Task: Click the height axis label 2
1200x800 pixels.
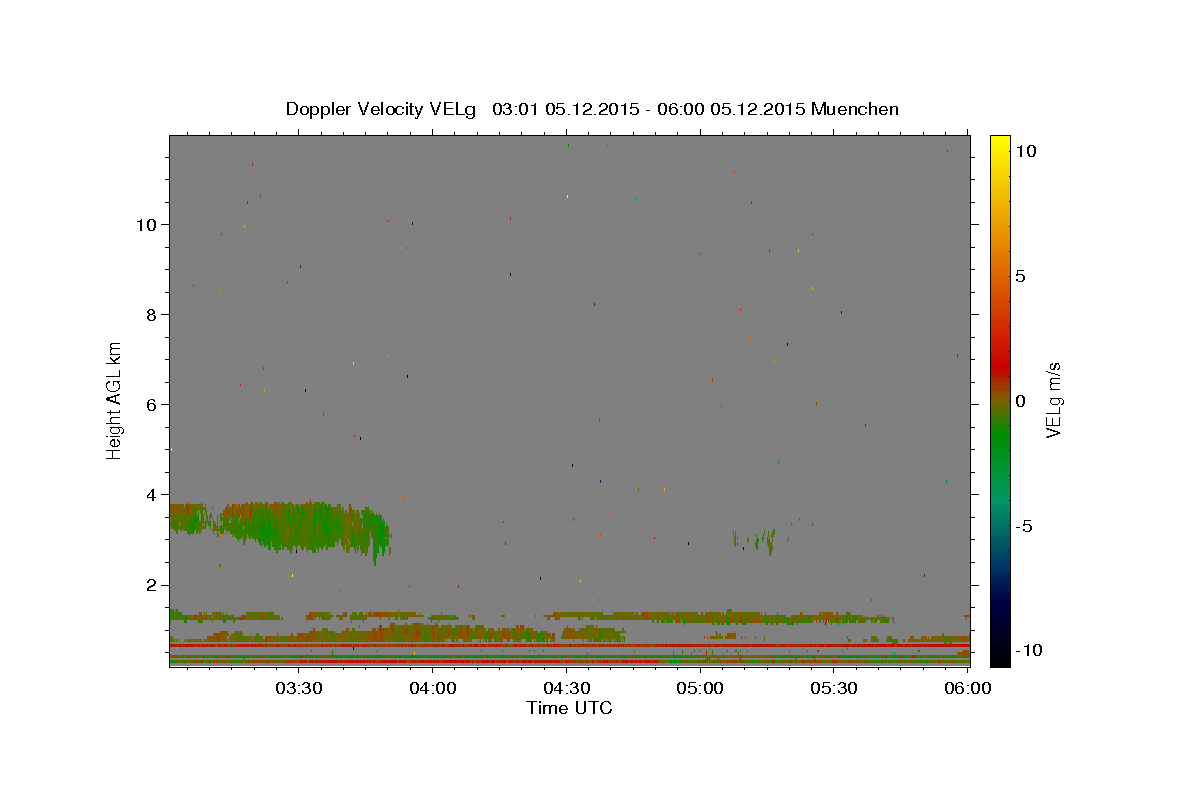Action: (x=152, y=585)
